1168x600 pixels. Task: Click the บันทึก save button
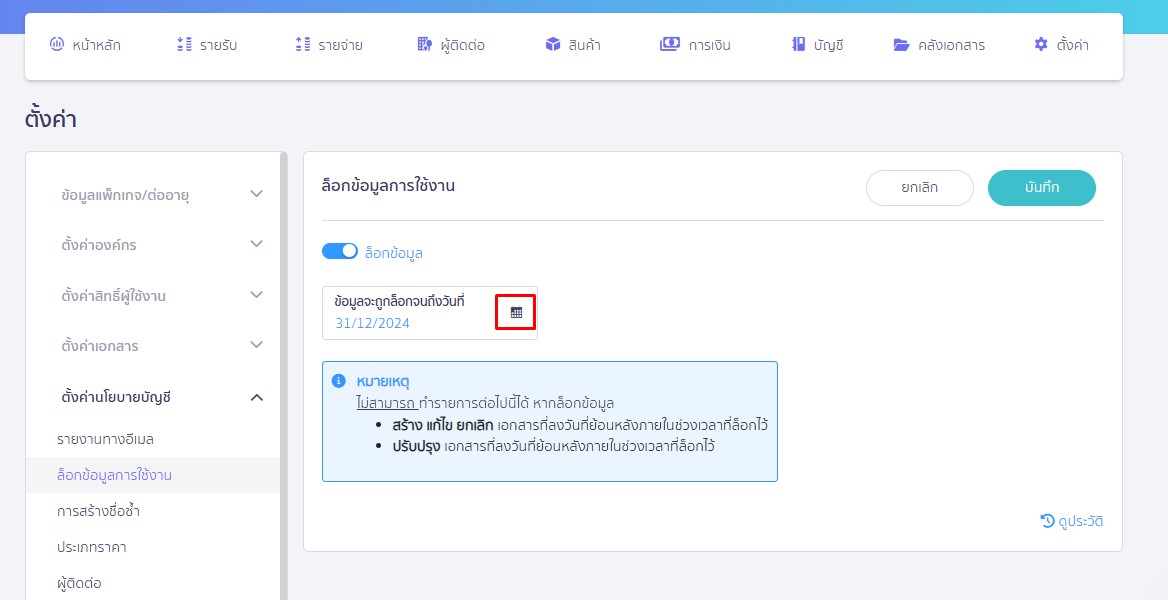pyautogui.click(x=1041, y=188)
